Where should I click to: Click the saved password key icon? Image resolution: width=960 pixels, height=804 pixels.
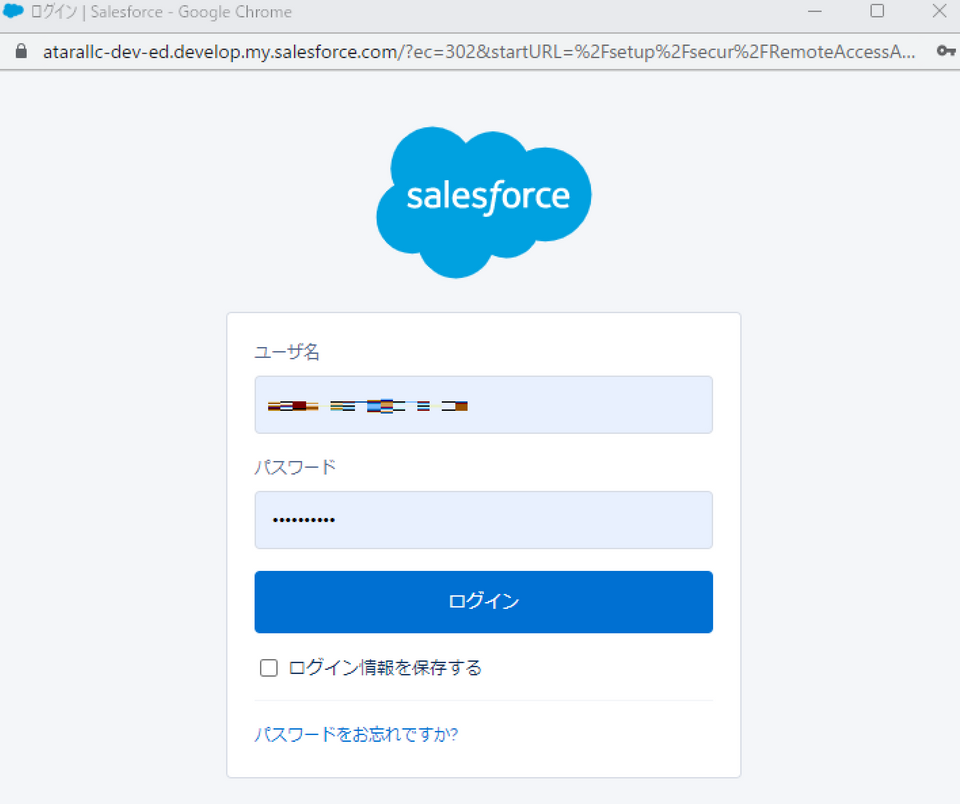click(x=946, y=51)
